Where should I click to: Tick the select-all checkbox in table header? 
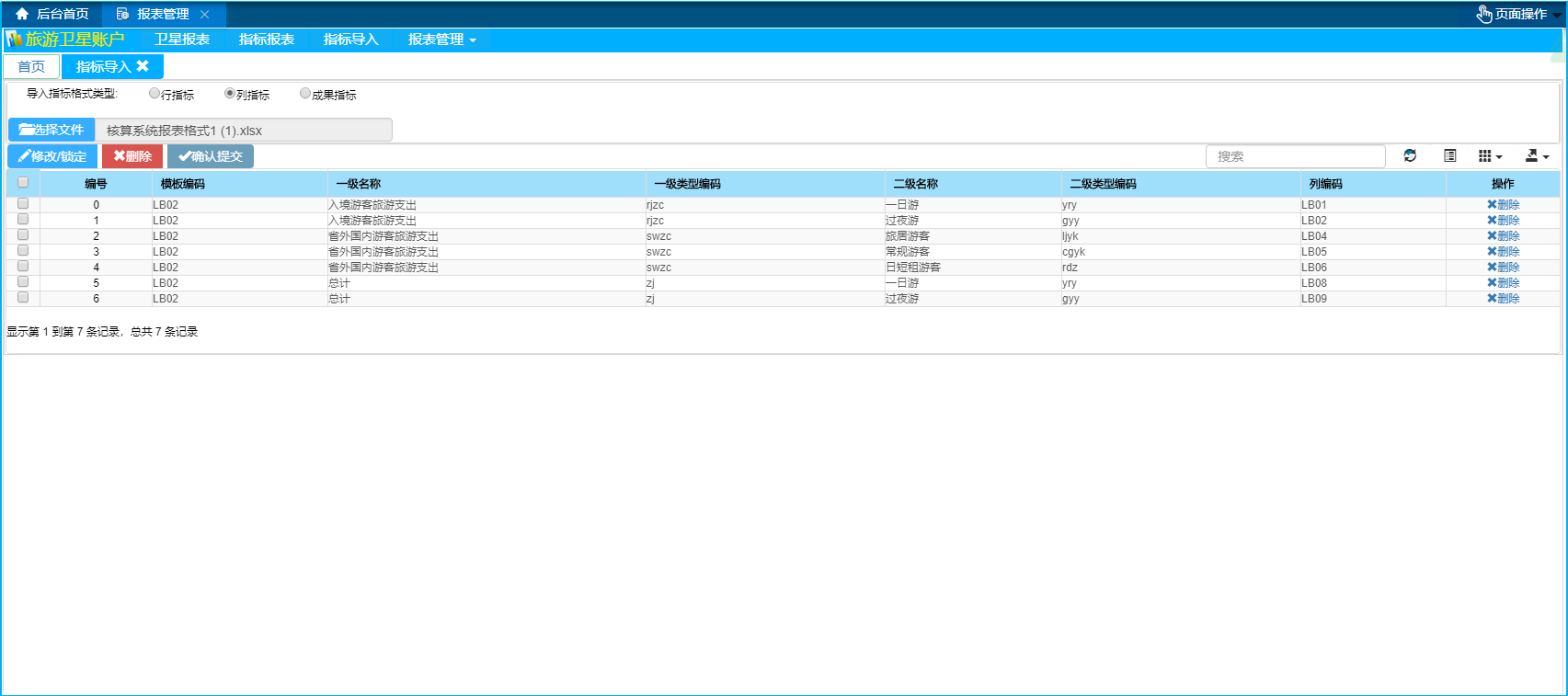pyautogui.click(x=23, y=183)
